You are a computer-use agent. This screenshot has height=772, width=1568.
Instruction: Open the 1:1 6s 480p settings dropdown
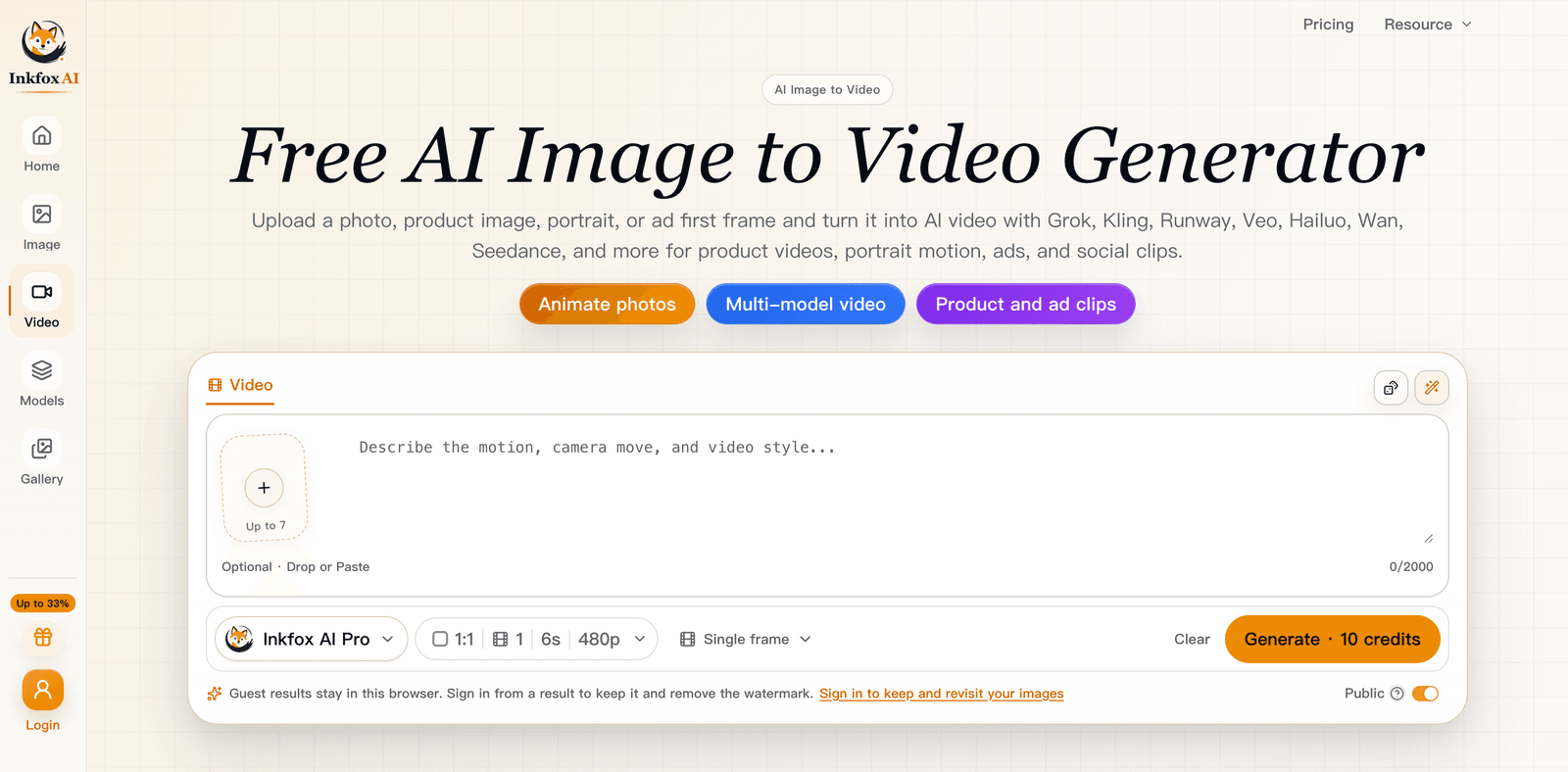point(537,639)
